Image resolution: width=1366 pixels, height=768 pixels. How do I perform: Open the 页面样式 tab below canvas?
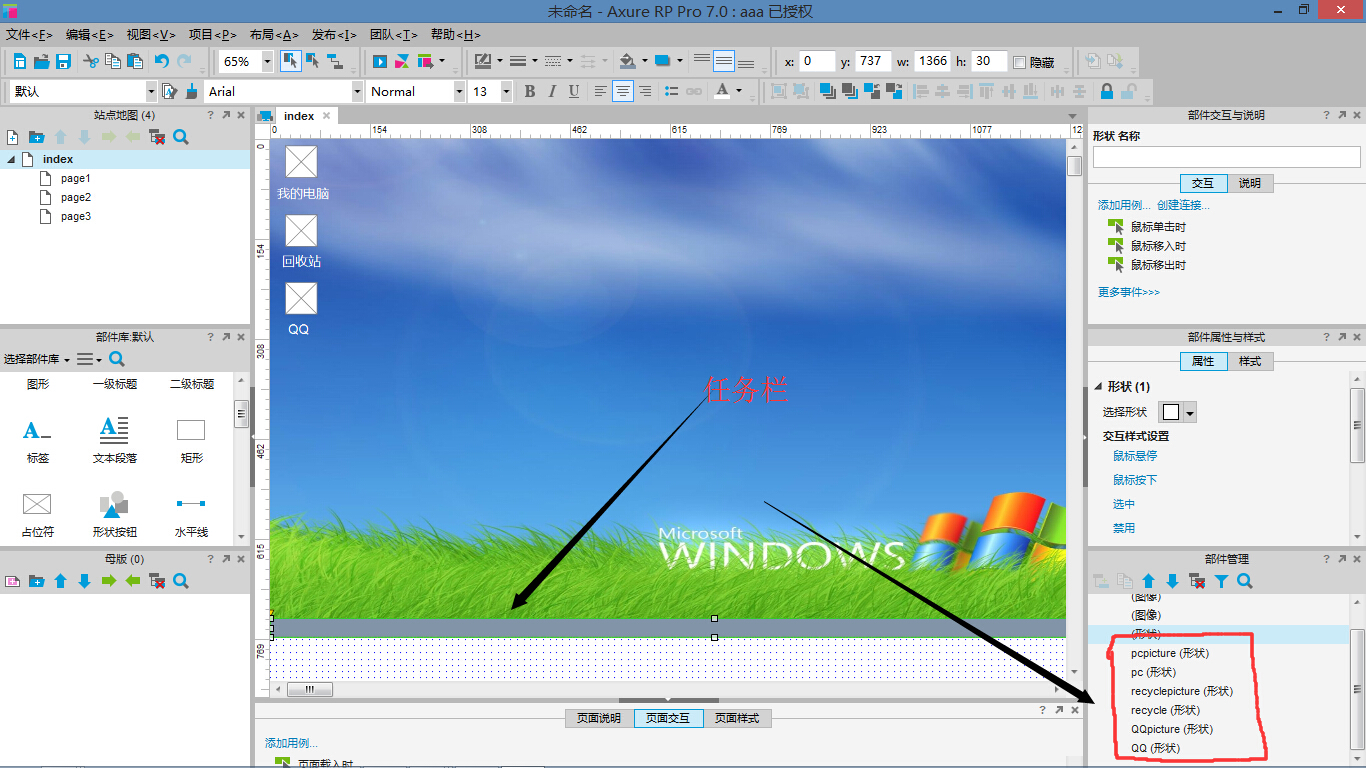(737, 718)
